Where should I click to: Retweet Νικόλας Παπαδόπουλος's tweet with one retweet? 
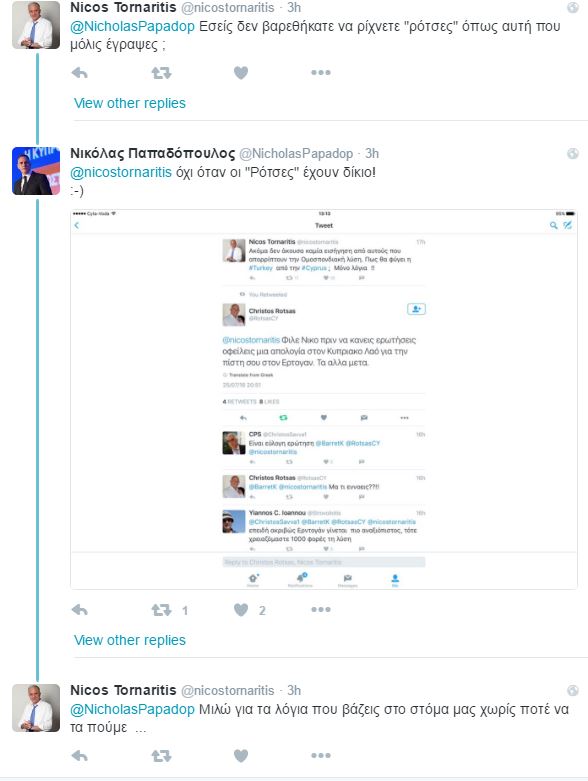pyautogui.click(x=161, y=610)
